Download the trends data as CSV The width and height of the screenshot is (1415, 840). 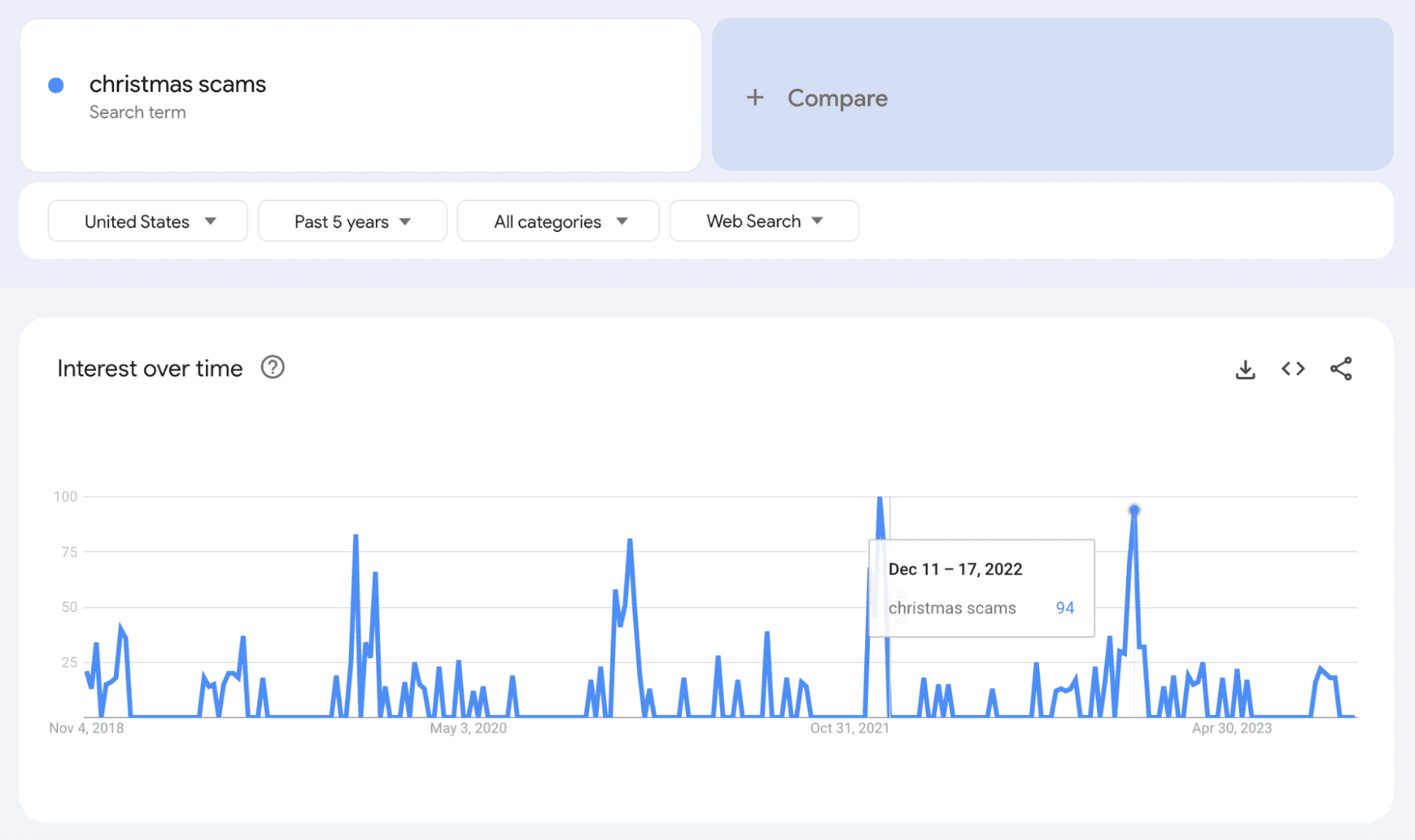(x=1246, y=369)
